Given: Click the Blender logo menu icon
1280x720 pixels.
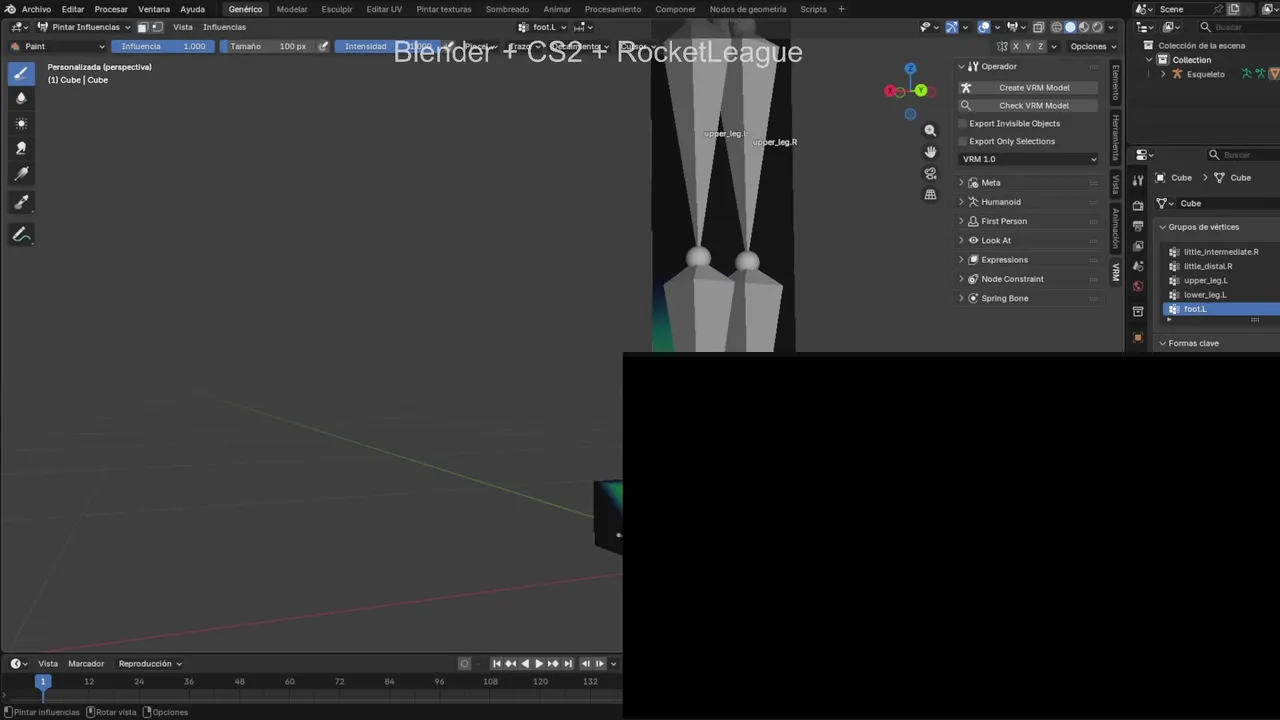Looking at the screenshot, I should coord(9,9).
